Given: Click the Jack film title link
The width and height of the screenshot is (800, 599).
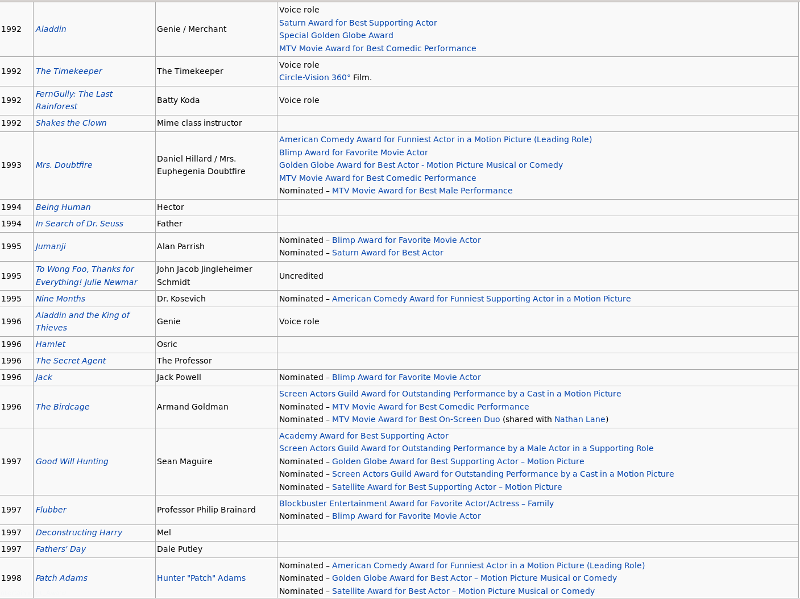Looking at the screenshot, I should (43, 378).
